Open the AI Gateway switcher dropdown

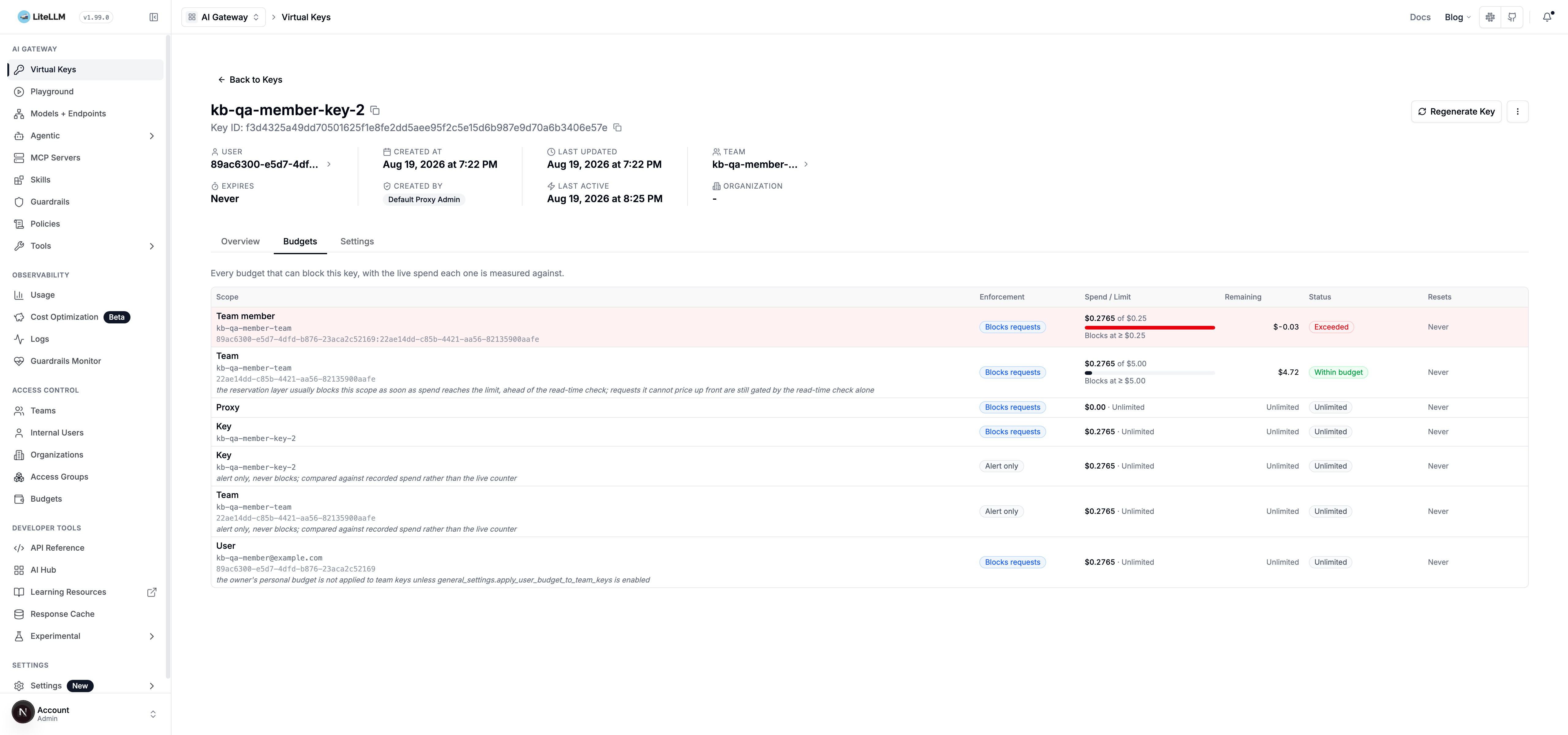pos(223,17)
